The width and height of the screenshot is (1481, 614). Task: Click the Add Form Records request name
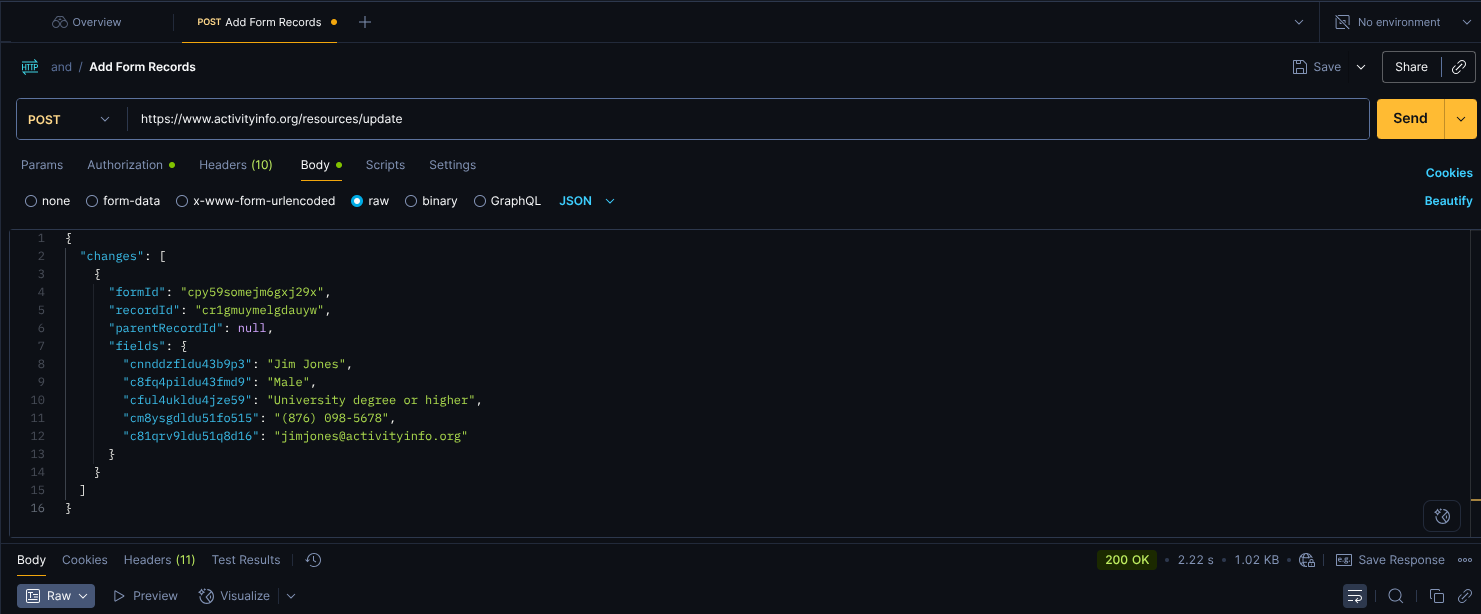[x=142, y=67]
